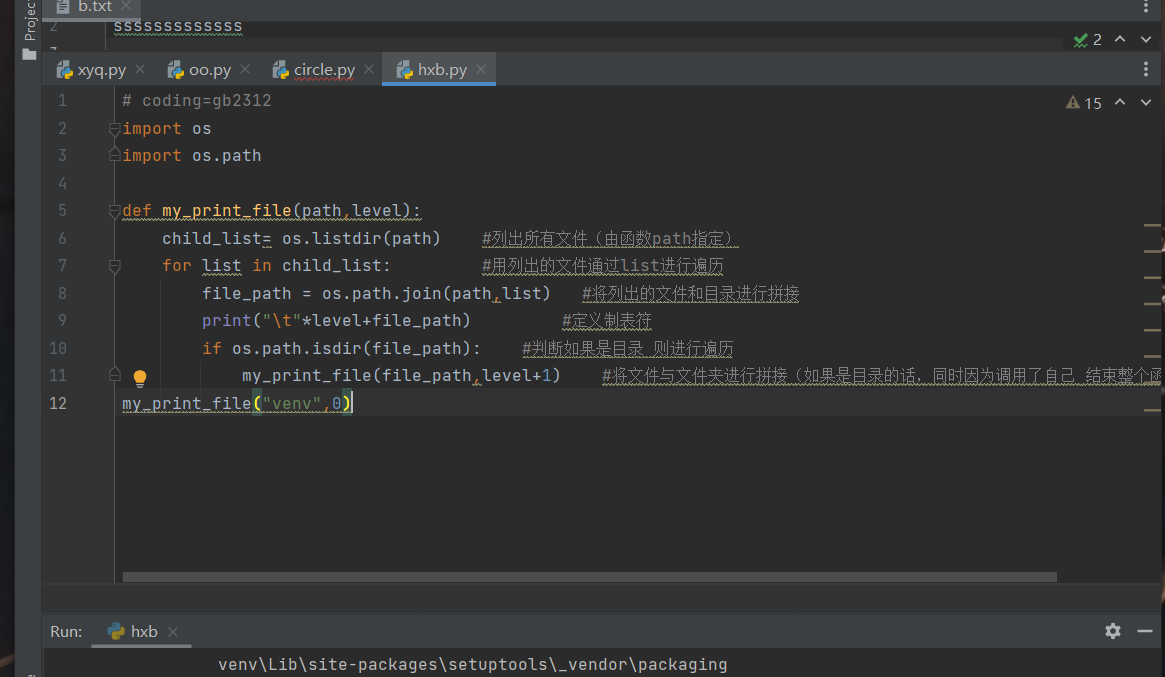
Task: Click the recursive my_print_file call on line 11
Action: coord(401,376)
